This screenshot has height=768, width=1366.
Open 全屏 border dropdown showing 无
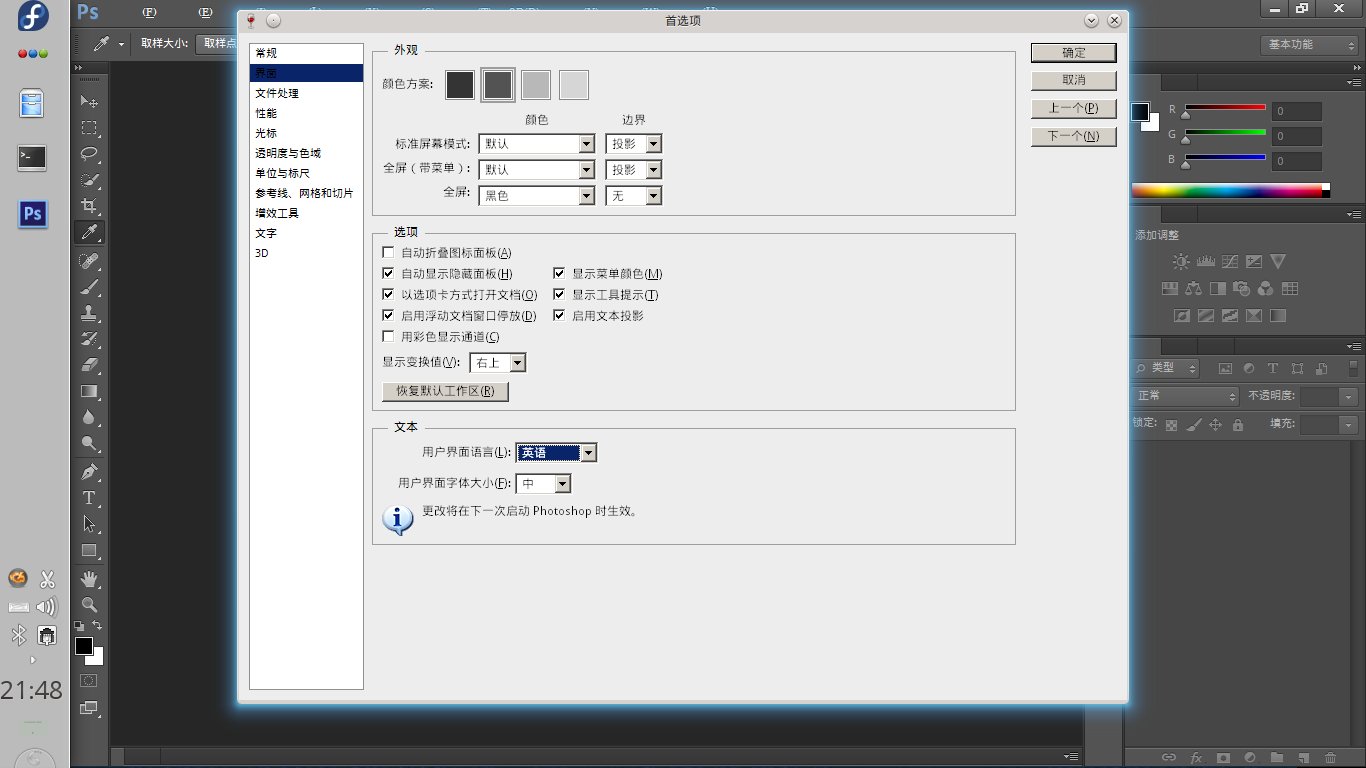[x=634, y=196]
